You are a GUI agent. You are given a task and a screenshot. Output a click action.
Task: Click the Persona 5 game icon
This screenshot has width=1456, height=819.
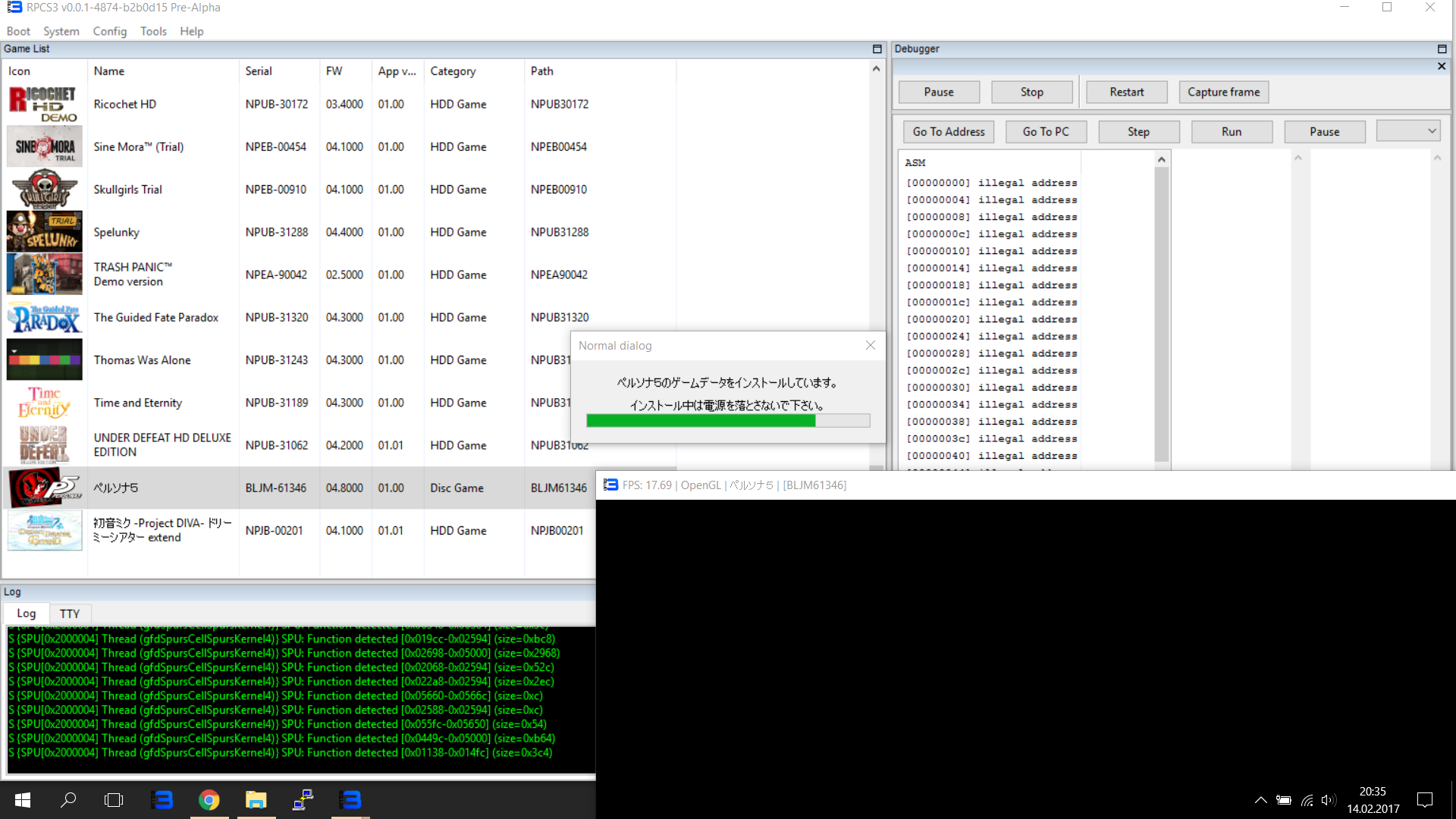[x=44, y=488]
